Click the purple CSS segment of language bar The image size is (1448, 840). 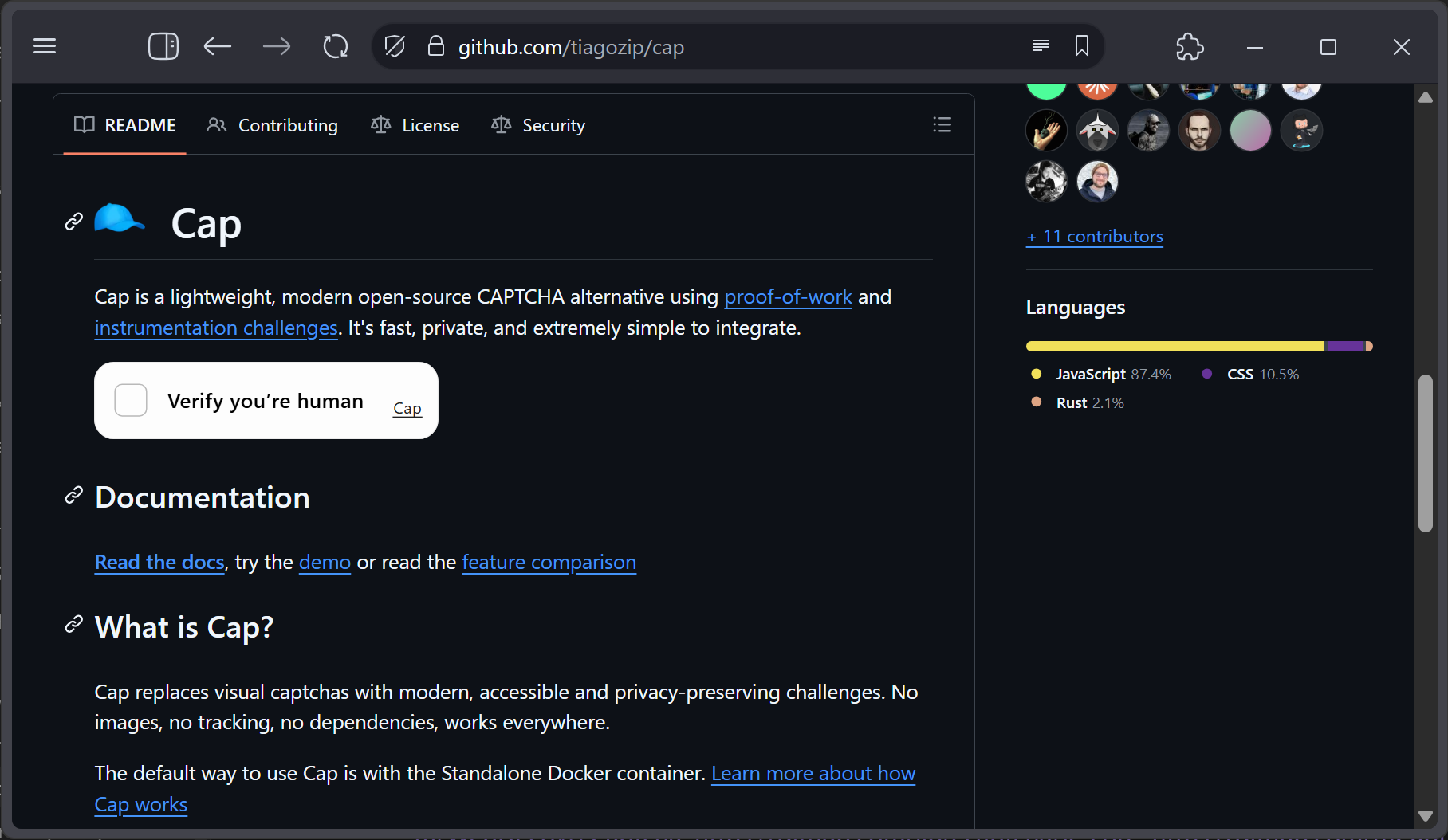coord(1345,347)
